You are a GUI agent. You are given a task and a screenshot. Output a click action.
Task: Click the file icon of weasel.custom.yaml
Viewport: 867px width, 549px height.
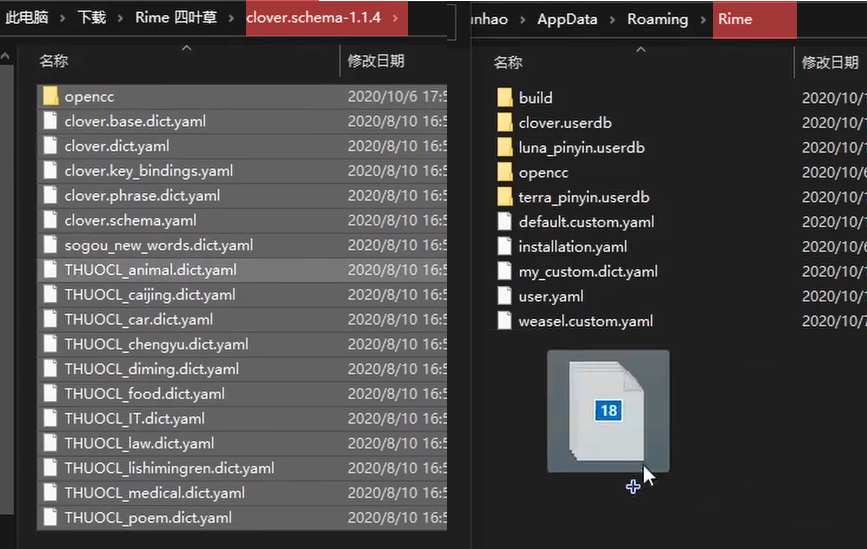504,321
